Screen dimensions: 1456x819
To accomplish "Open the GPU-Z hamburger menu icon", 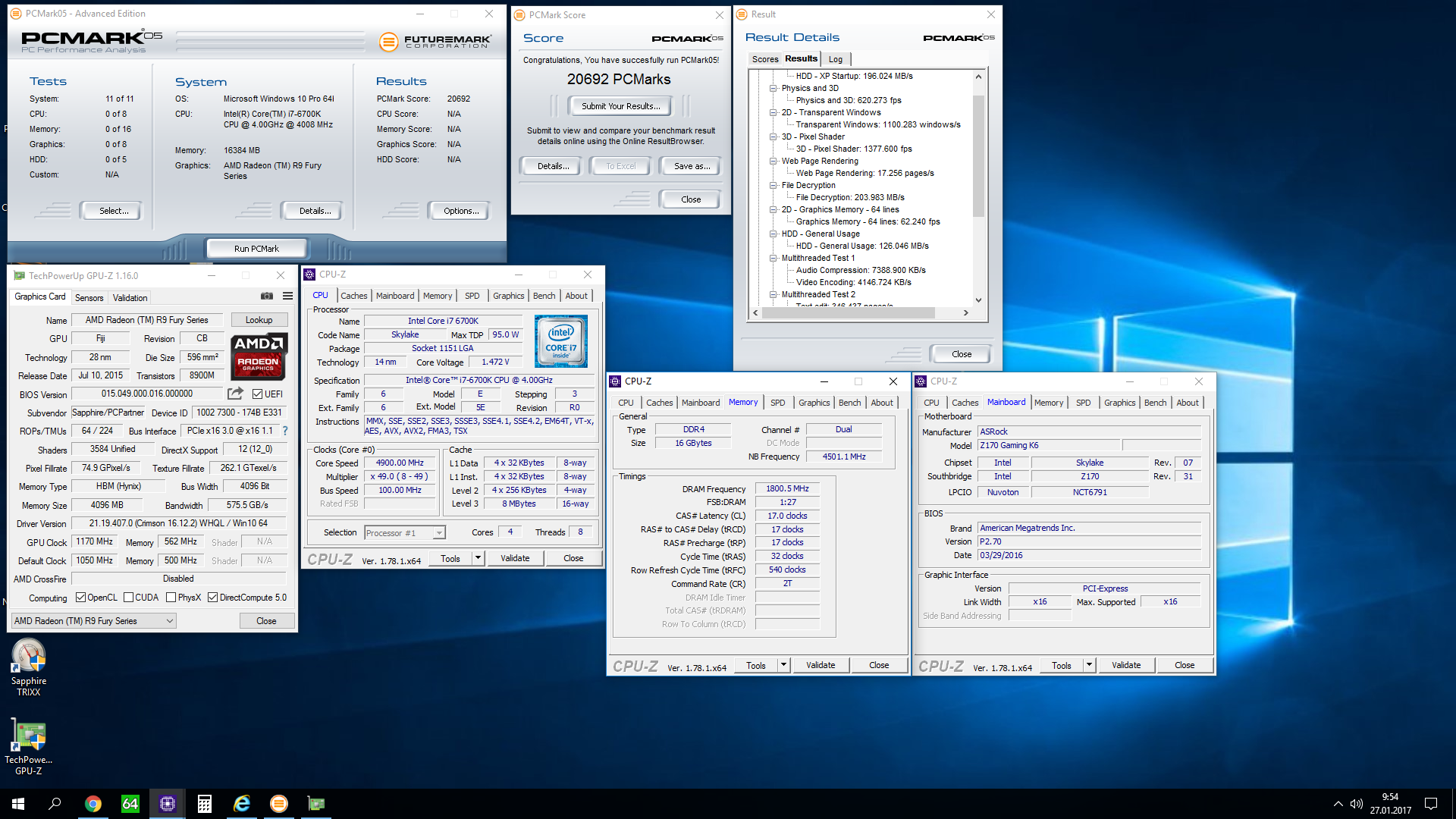I will (x=287, y=297).
